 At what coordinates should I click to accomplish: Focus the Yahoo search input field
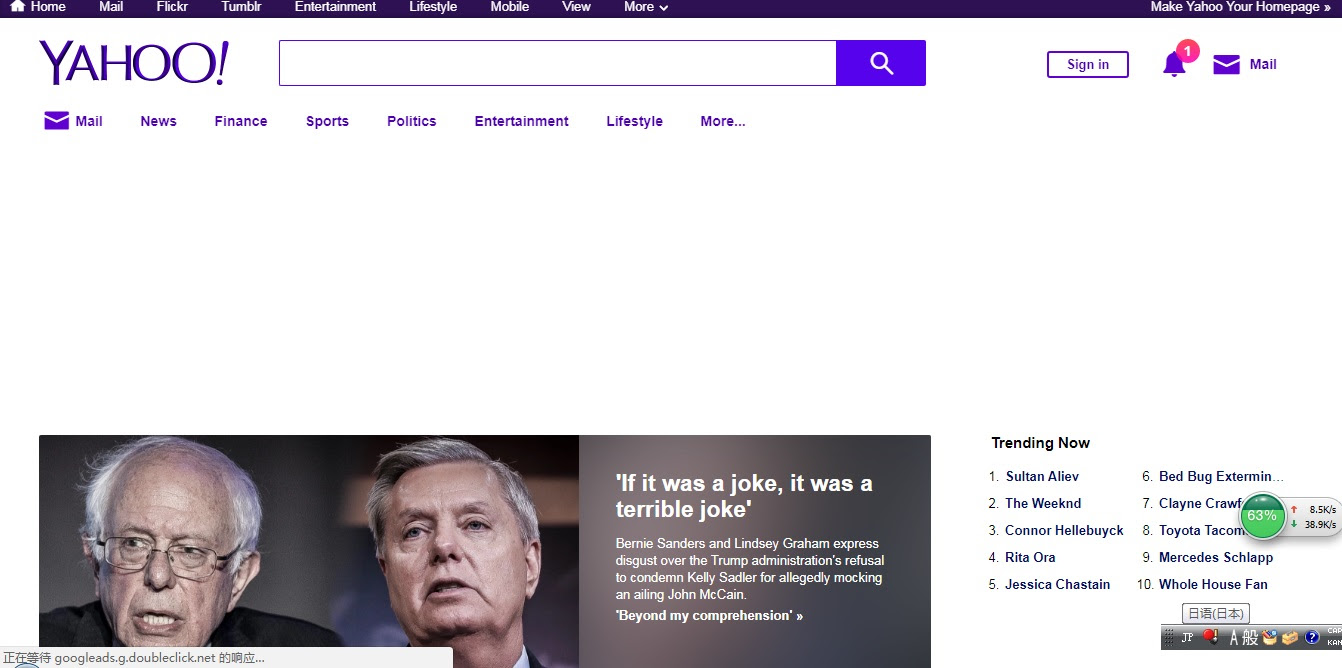pos(557,63)
